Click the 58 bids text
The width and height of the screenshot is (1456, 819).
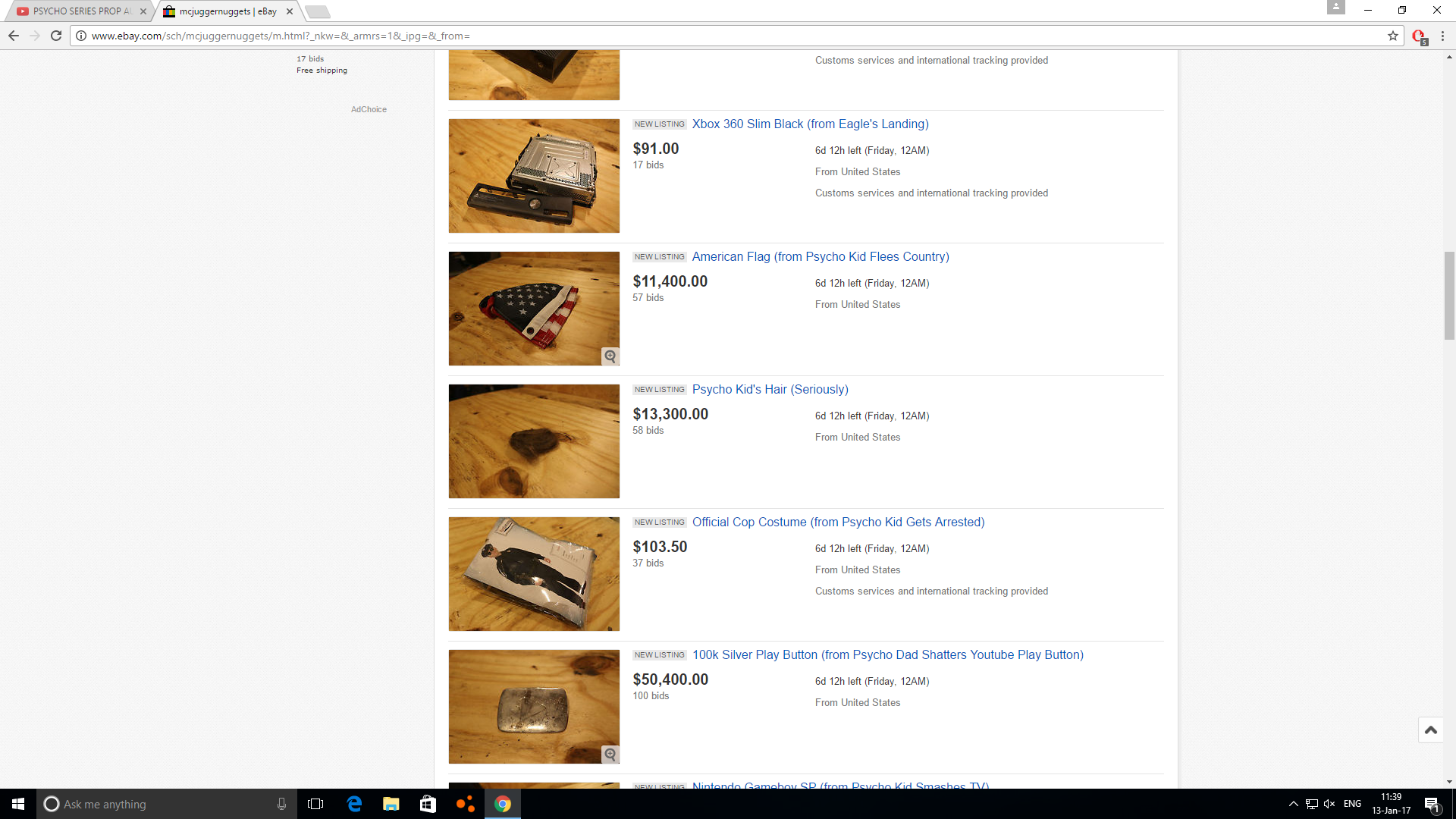[648, 430]
